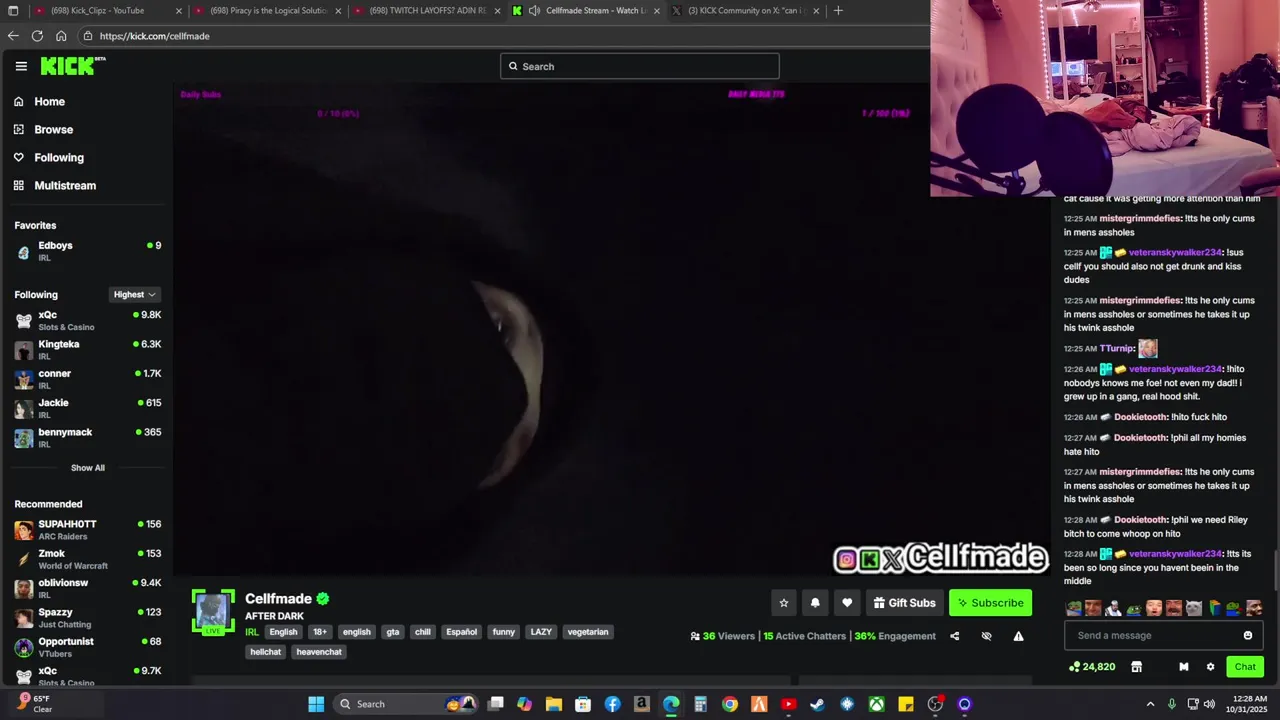Show hidden system tray icons
This screenshot has width=1280, height=720.
[1150, 704]
